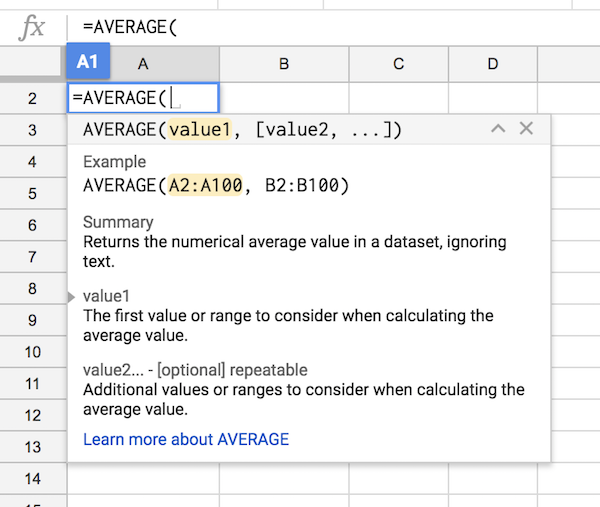Select row 10 header

(33, 352)
